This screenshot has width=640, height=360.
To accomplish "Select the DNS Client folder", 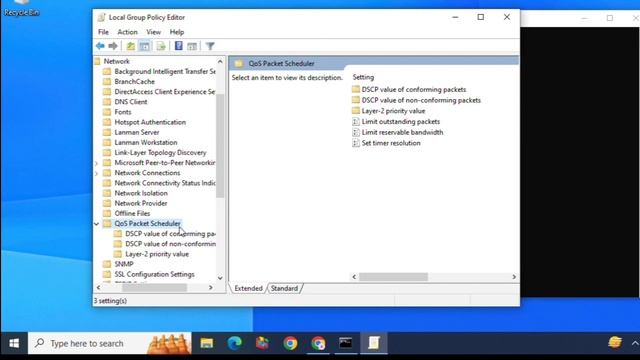I will (x=131, y=102).
